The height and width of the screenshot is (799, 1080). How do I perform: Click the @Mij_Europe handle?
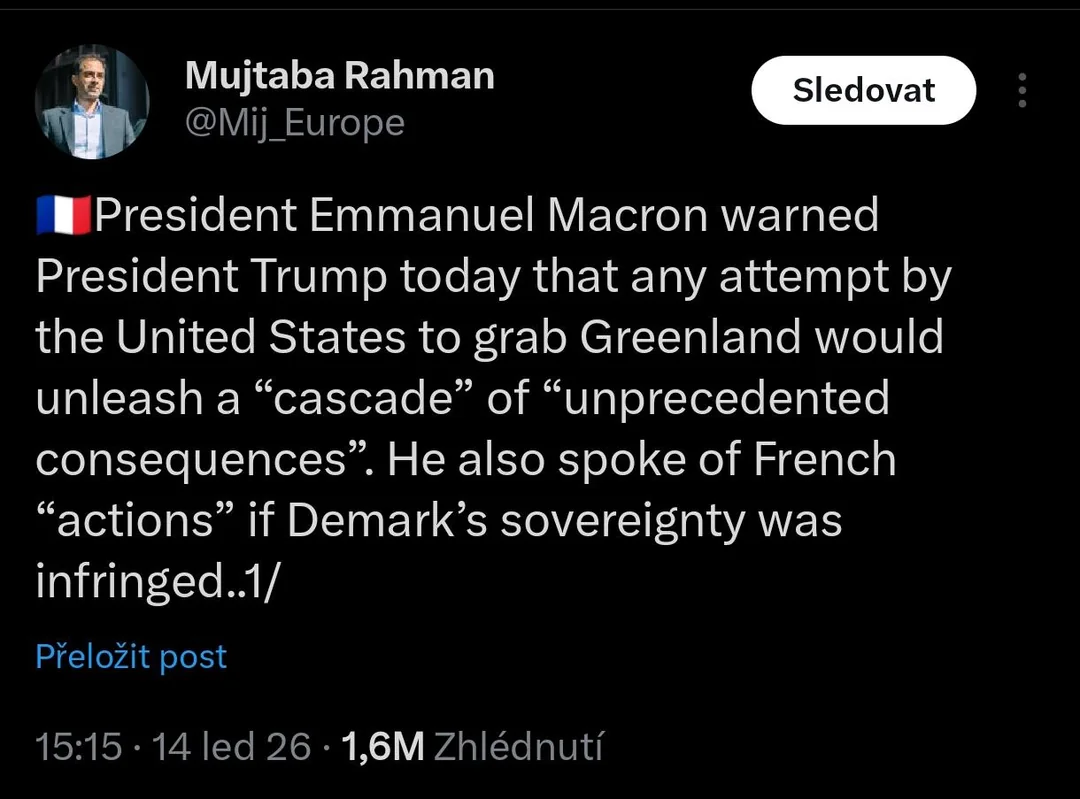[x=295, y=123]
